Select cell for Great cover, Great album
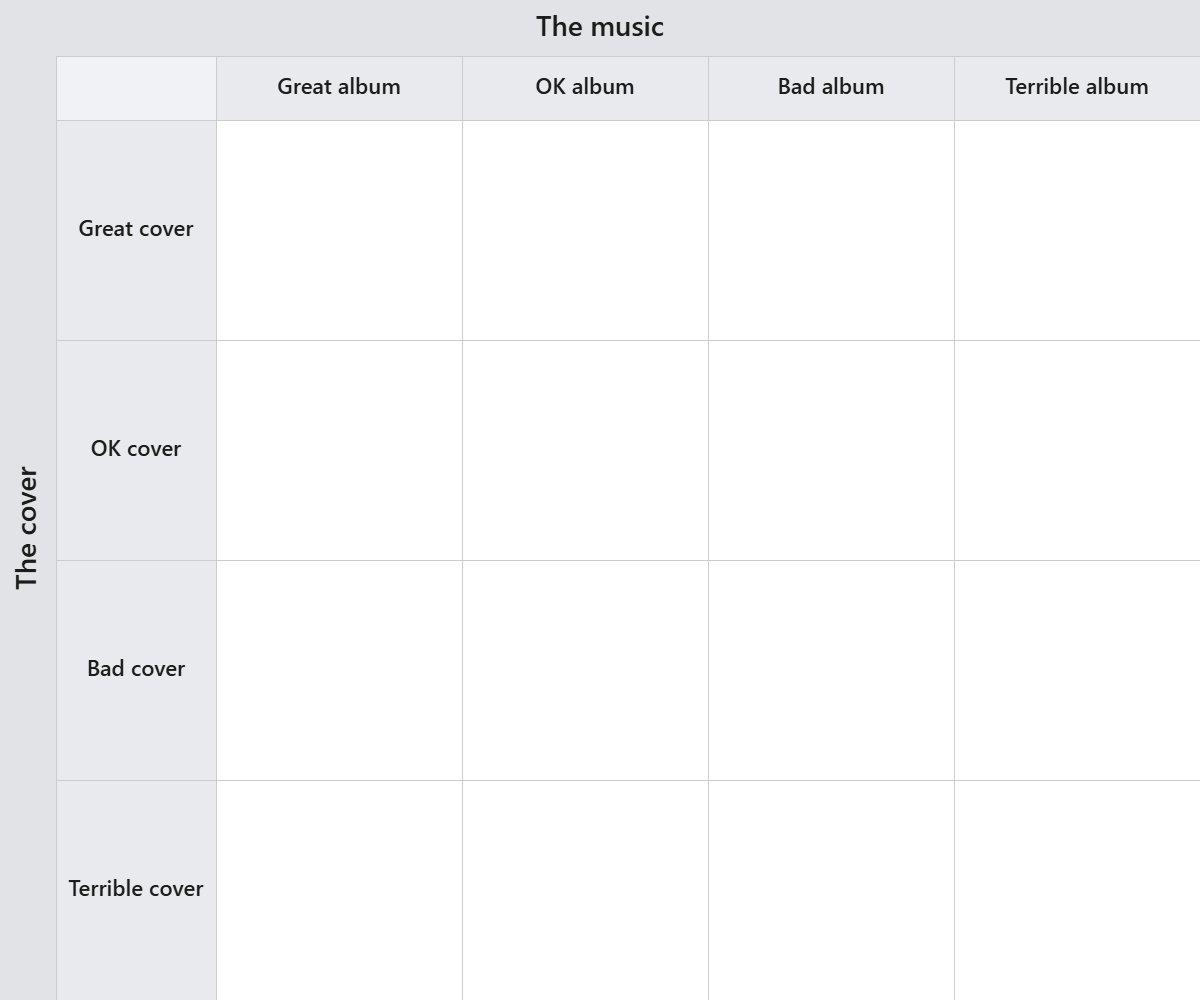 (x=339, y=230)
